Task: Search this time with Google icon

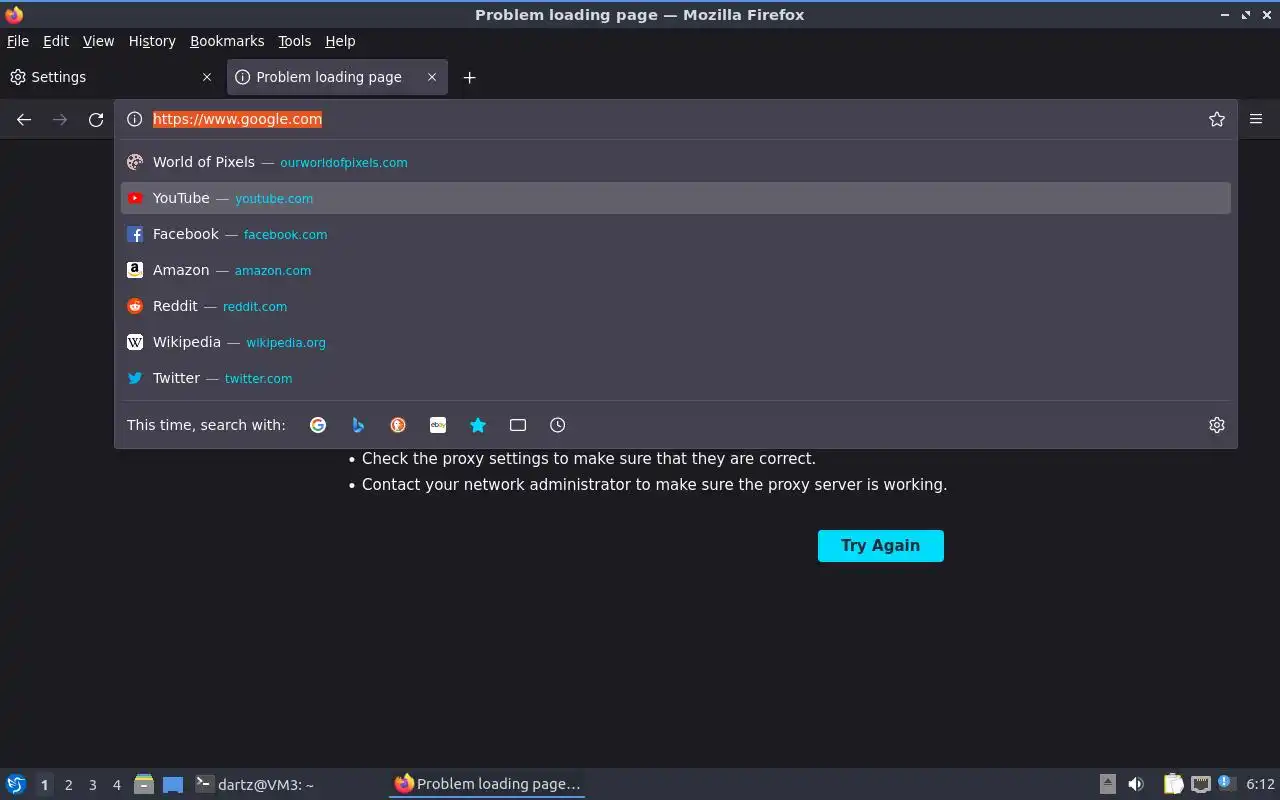Action: point(318,425)
